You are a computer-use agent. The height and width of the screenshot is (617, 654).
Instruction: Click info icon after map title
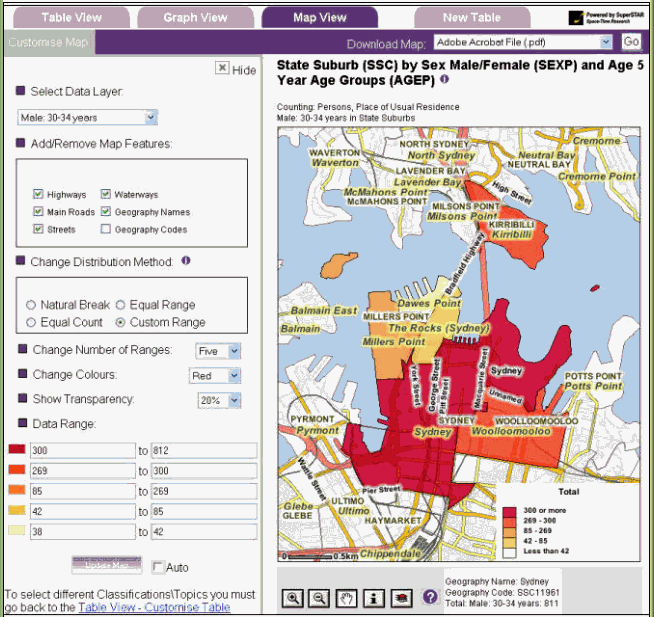pyautogui.click(x=444, y=78)
